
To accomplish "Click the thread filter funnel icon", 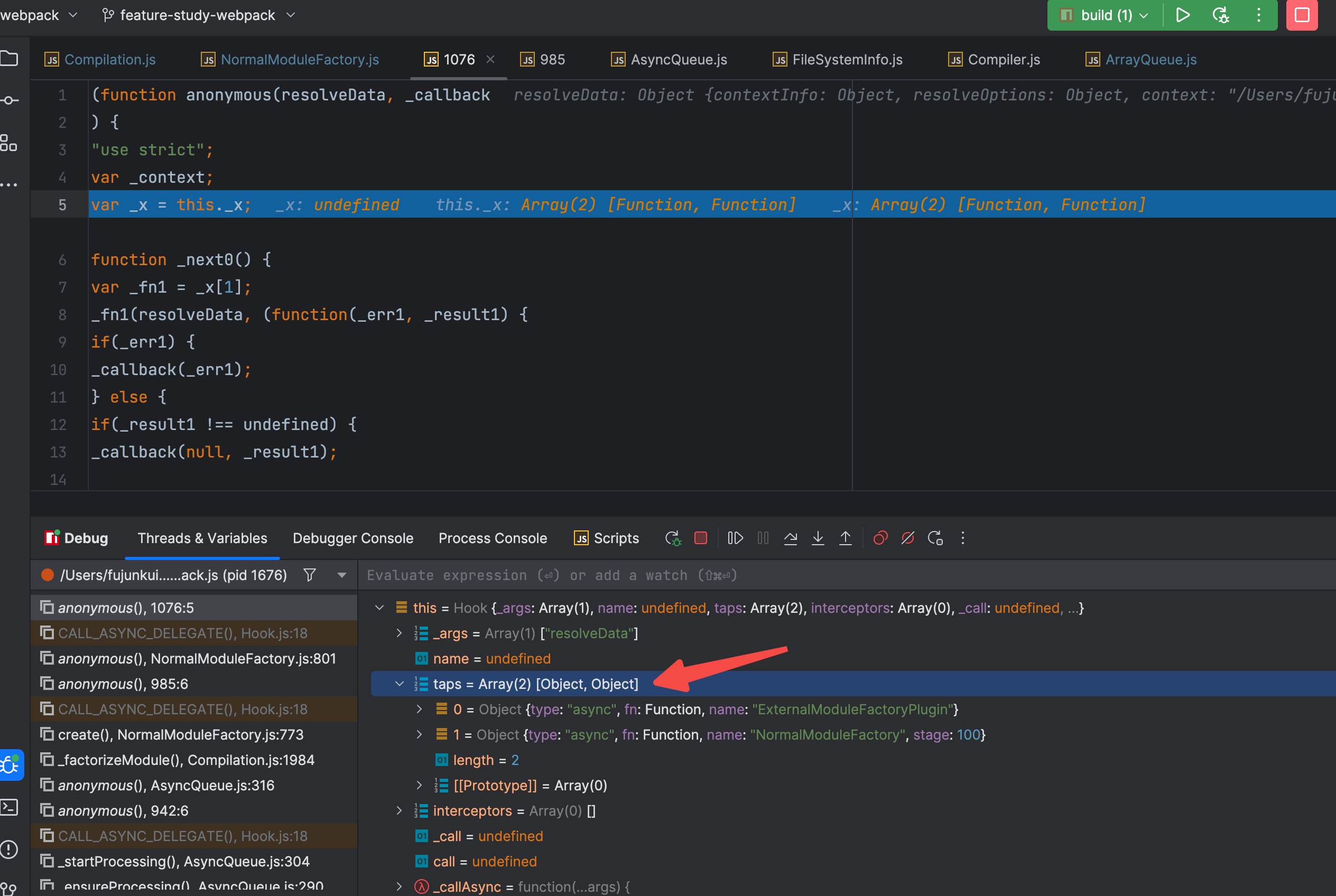I will pos(309,575).
